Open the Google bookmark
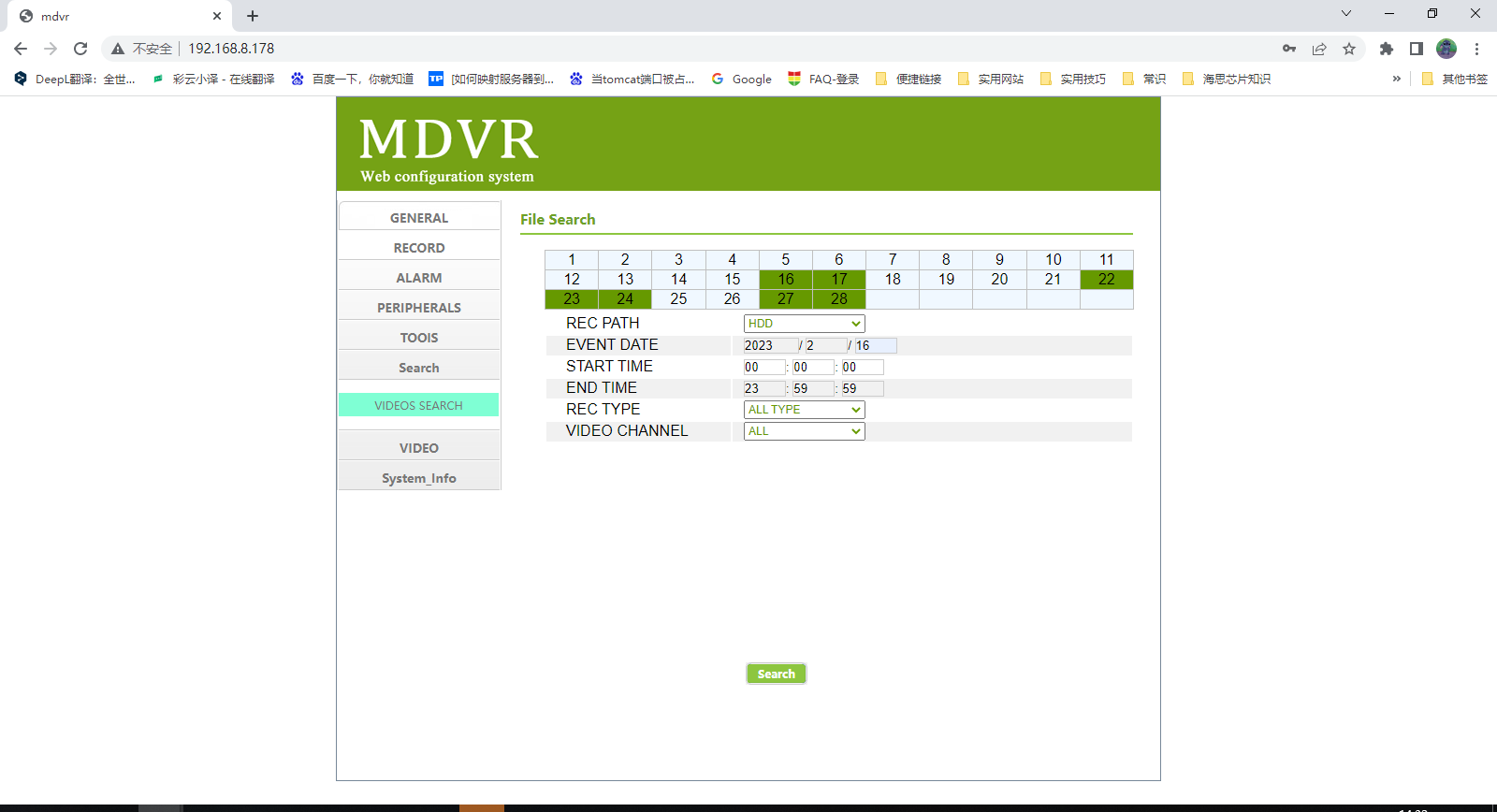Image resolution: width=1497 pixels, height=812 pixels. (742, 79)
